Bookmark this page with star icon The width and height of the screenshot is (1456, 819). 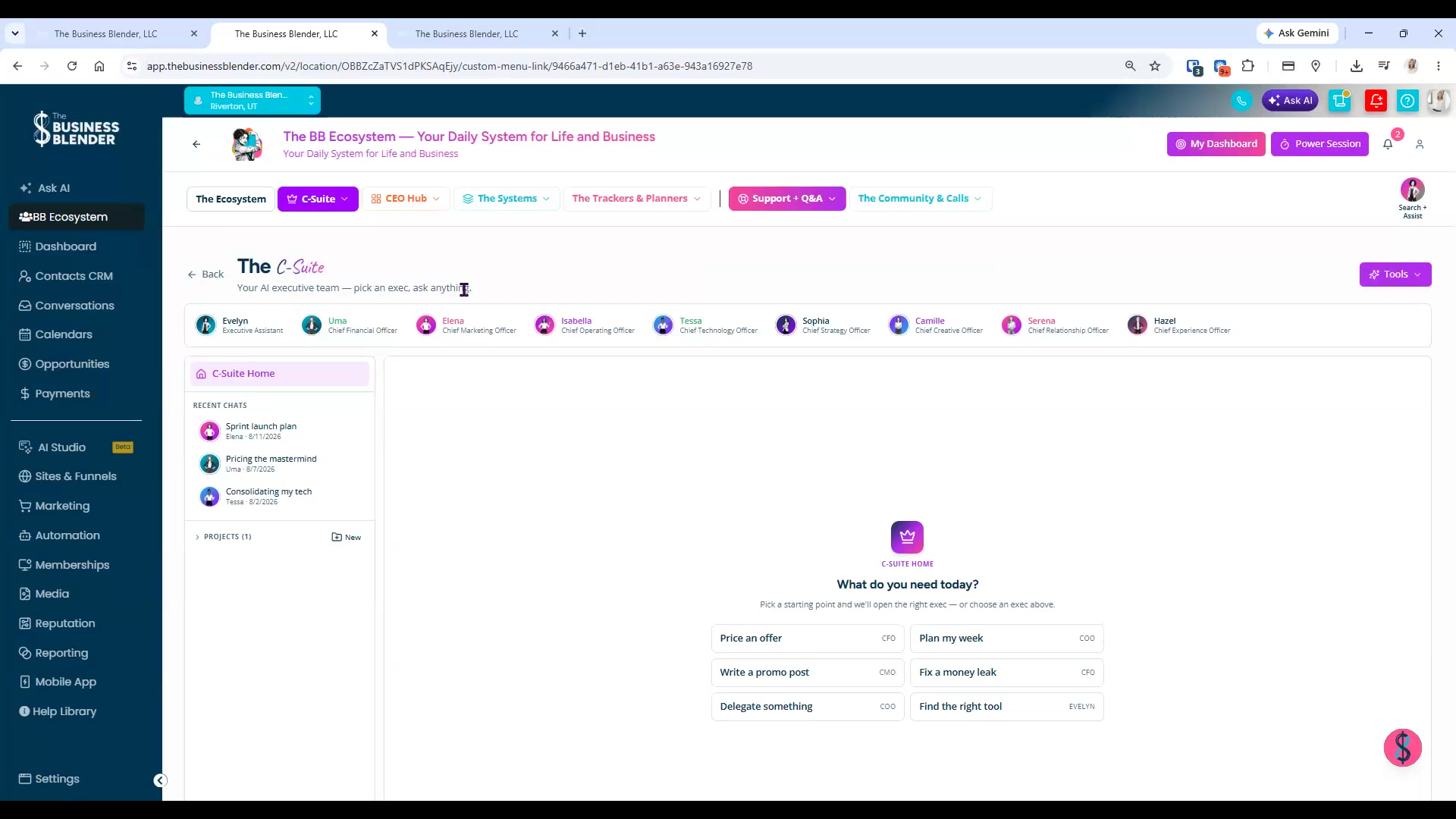point(1155,66)
